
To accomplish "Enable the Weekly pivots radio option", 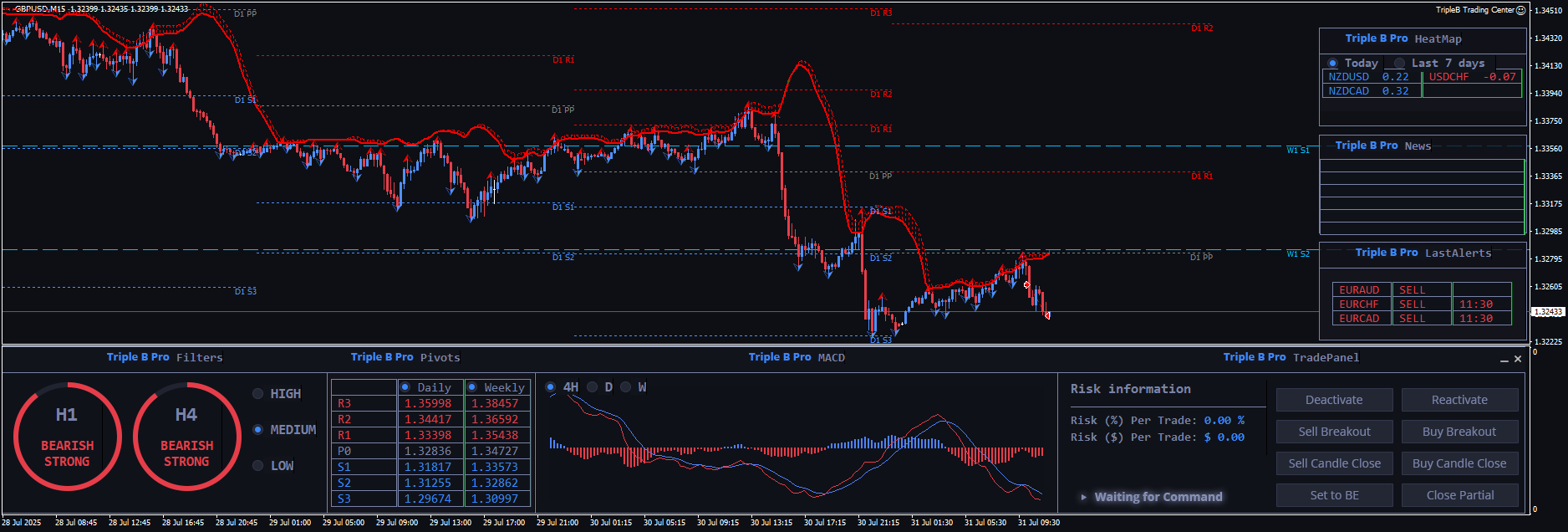I will click(x=472, y=387).
